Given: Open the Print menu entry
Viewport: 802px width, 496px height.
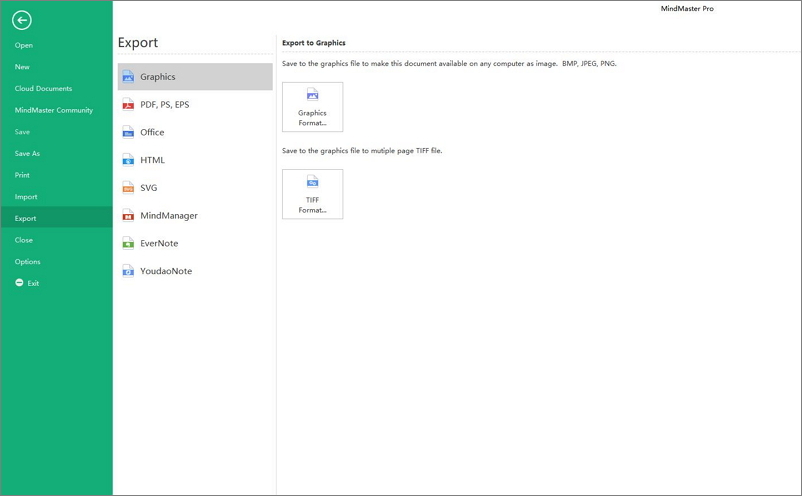Looking at the screenshot, I should pyautogui.click(x=22, y=175).
